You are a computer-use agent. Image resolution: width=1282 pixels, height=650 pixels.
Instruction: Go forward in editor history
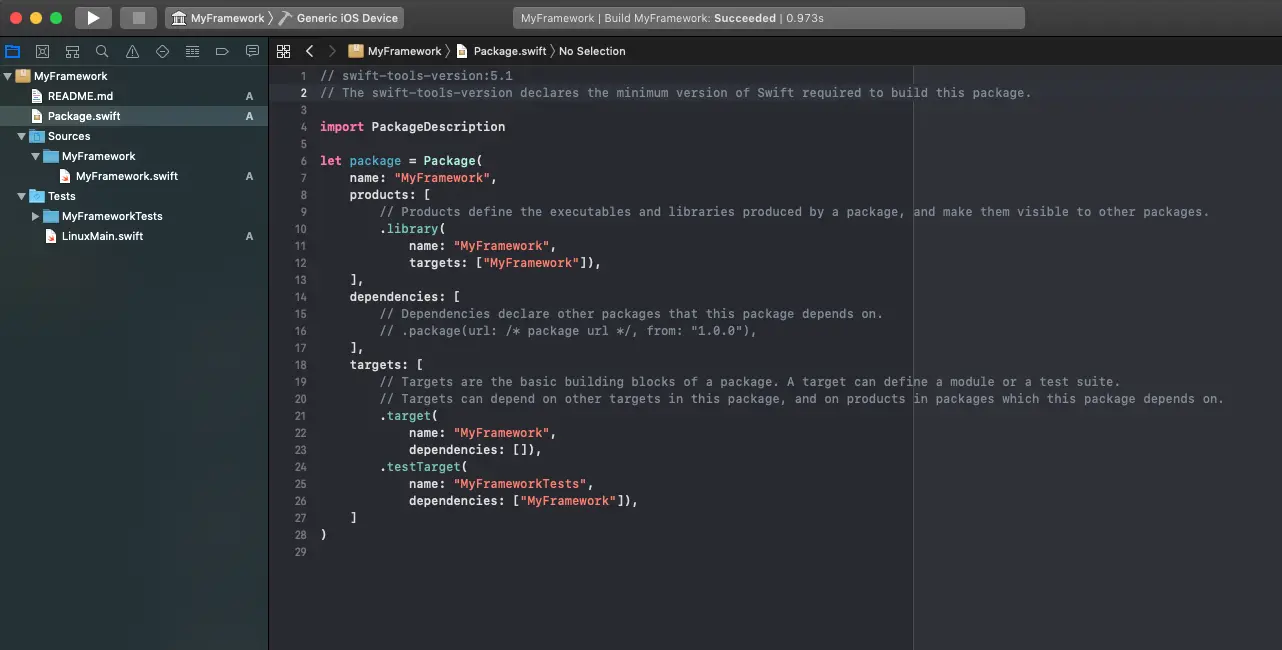click(x=332, y=51)
